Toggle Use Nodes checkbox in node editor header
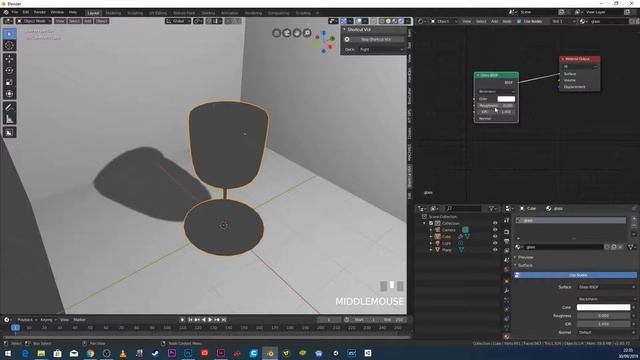Image resolution: width=640 pixels, height=360 pixels. [x=519, y=21]
